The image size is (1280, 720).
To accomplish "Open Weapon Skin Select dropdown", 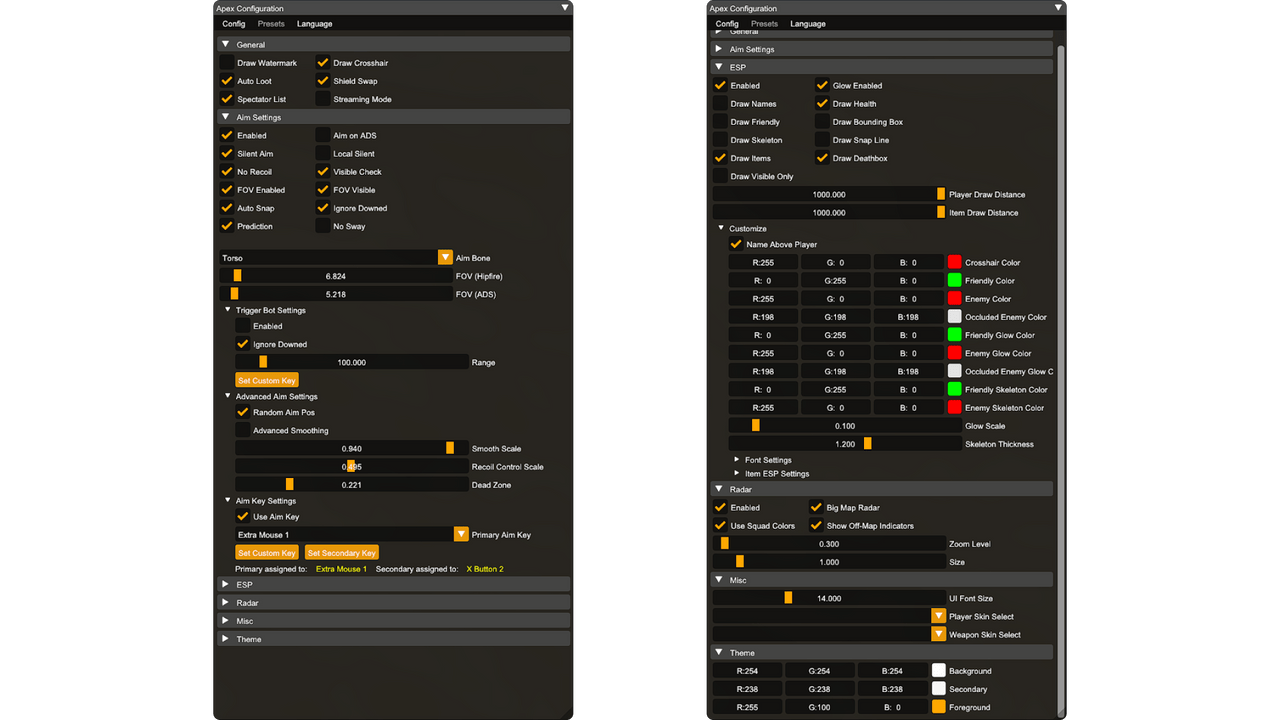I will [938, 634].
